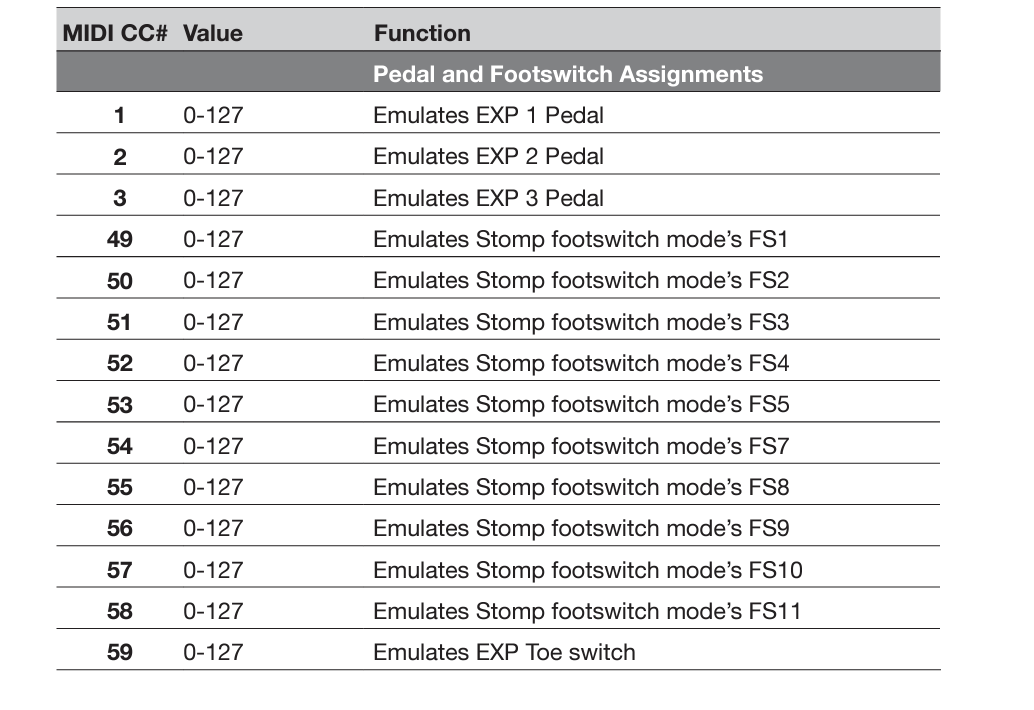The height and width of the screenshot is (710, 1034).
Task: Click the Stomp footswitch mode's FS10 row
Action: pyautogui.click(x=587, y=570)
